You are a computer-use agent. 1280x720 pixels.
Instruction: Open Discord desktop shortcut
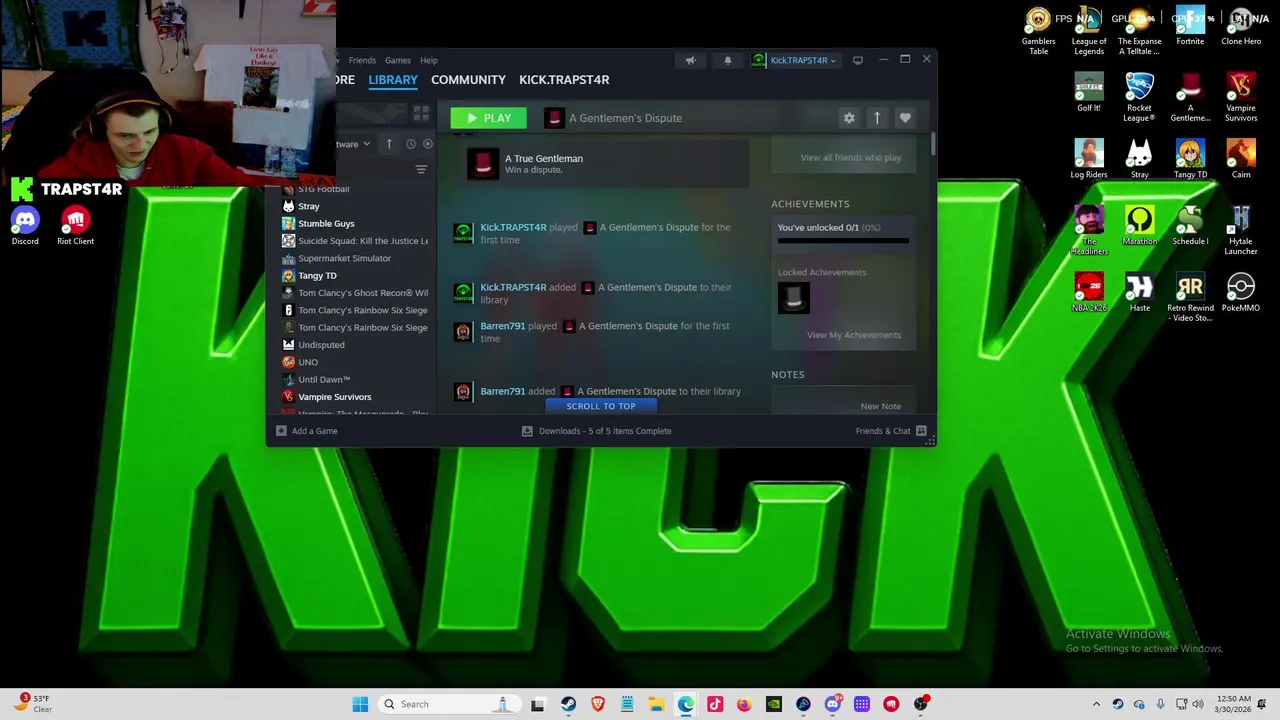tap(25, 226)
